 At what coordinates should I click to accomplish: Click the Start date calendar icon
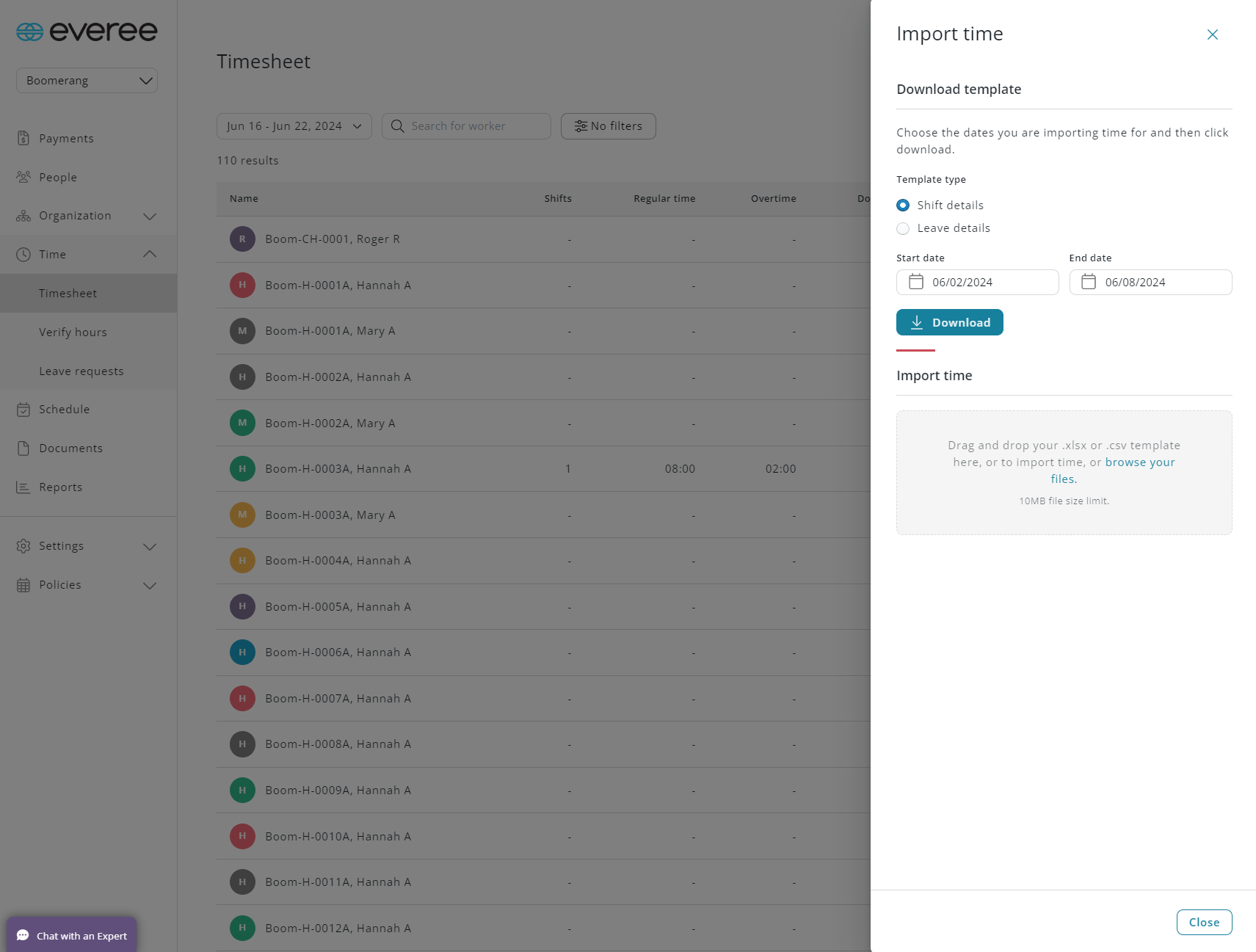coord(916,282)
